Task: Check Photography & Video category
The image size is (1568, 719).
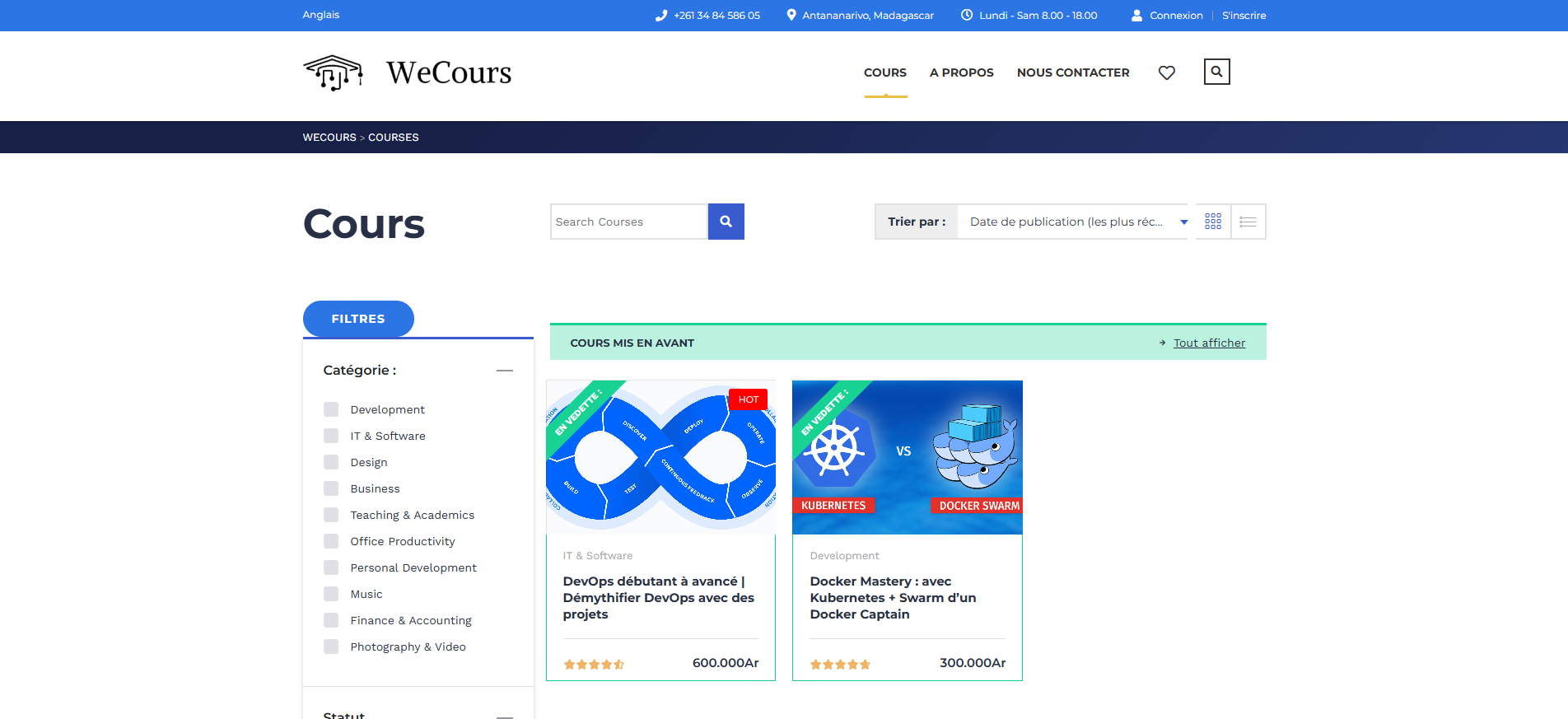Action: click(x=331, y=647)
